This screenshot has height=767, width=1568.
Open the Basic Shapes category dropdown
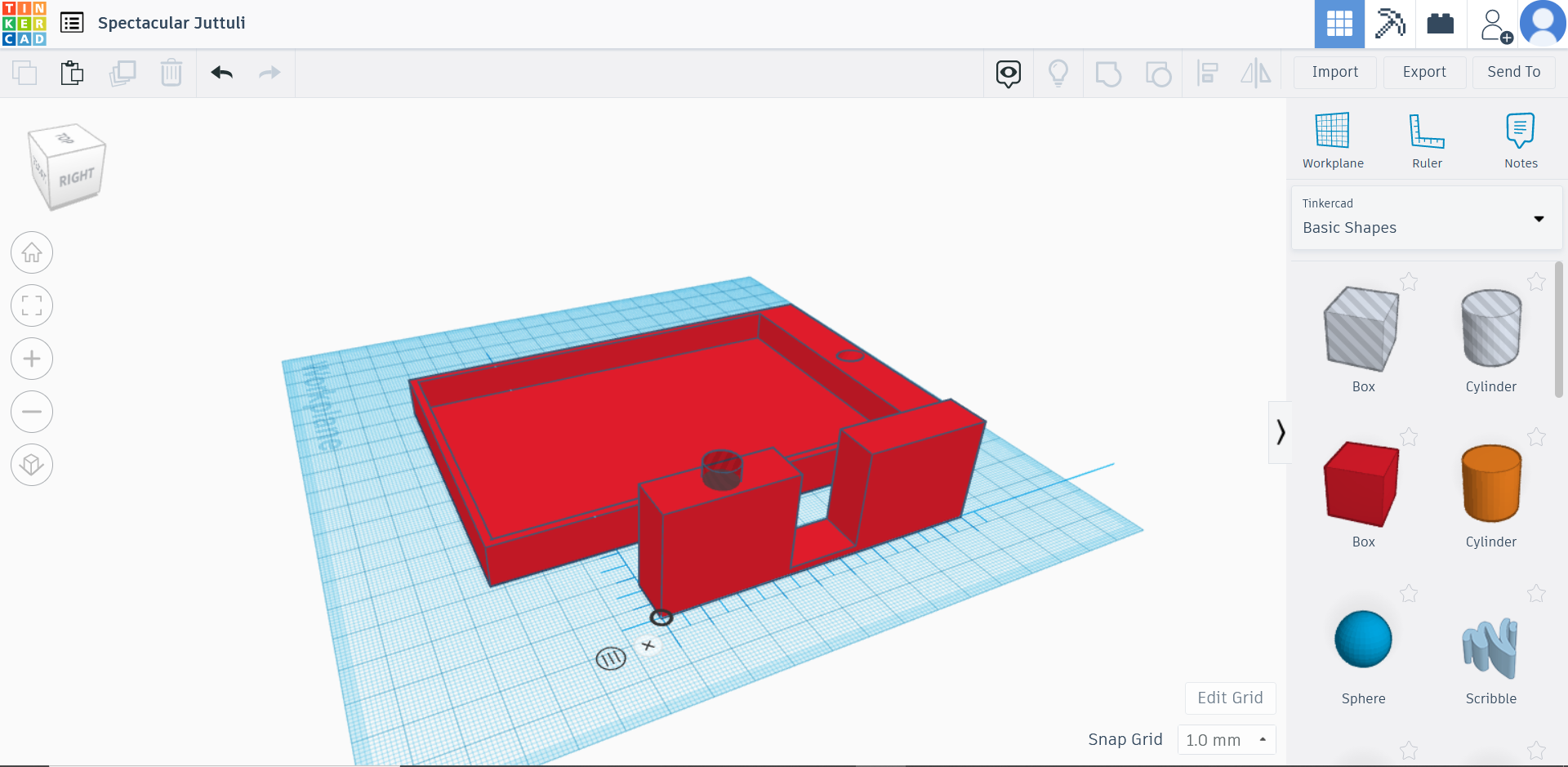click(x=1427, y=218)
